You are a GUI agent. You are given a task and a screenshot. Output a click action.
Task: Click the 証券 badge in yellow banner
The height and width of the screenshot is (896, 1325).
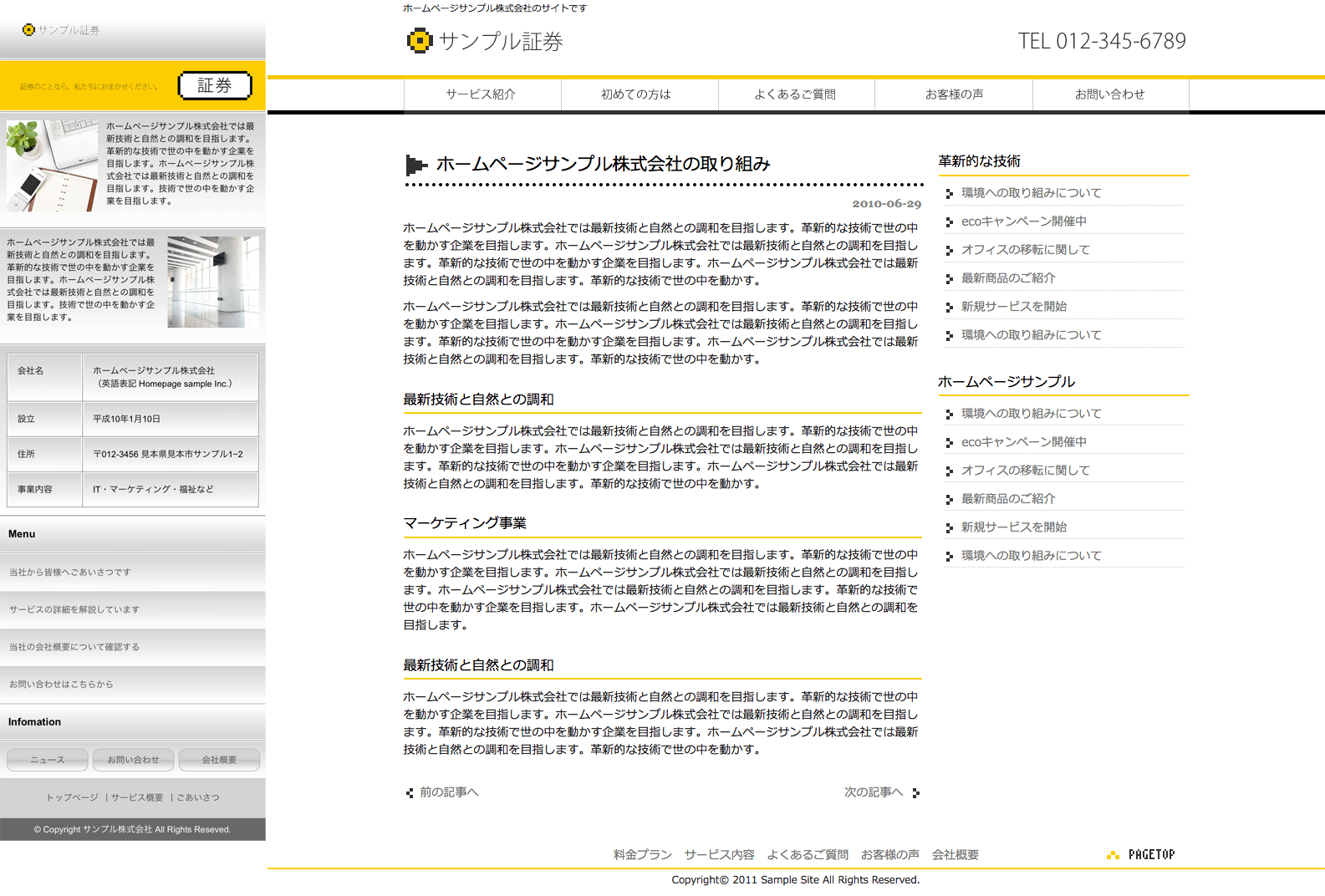[x=215, y=85]
